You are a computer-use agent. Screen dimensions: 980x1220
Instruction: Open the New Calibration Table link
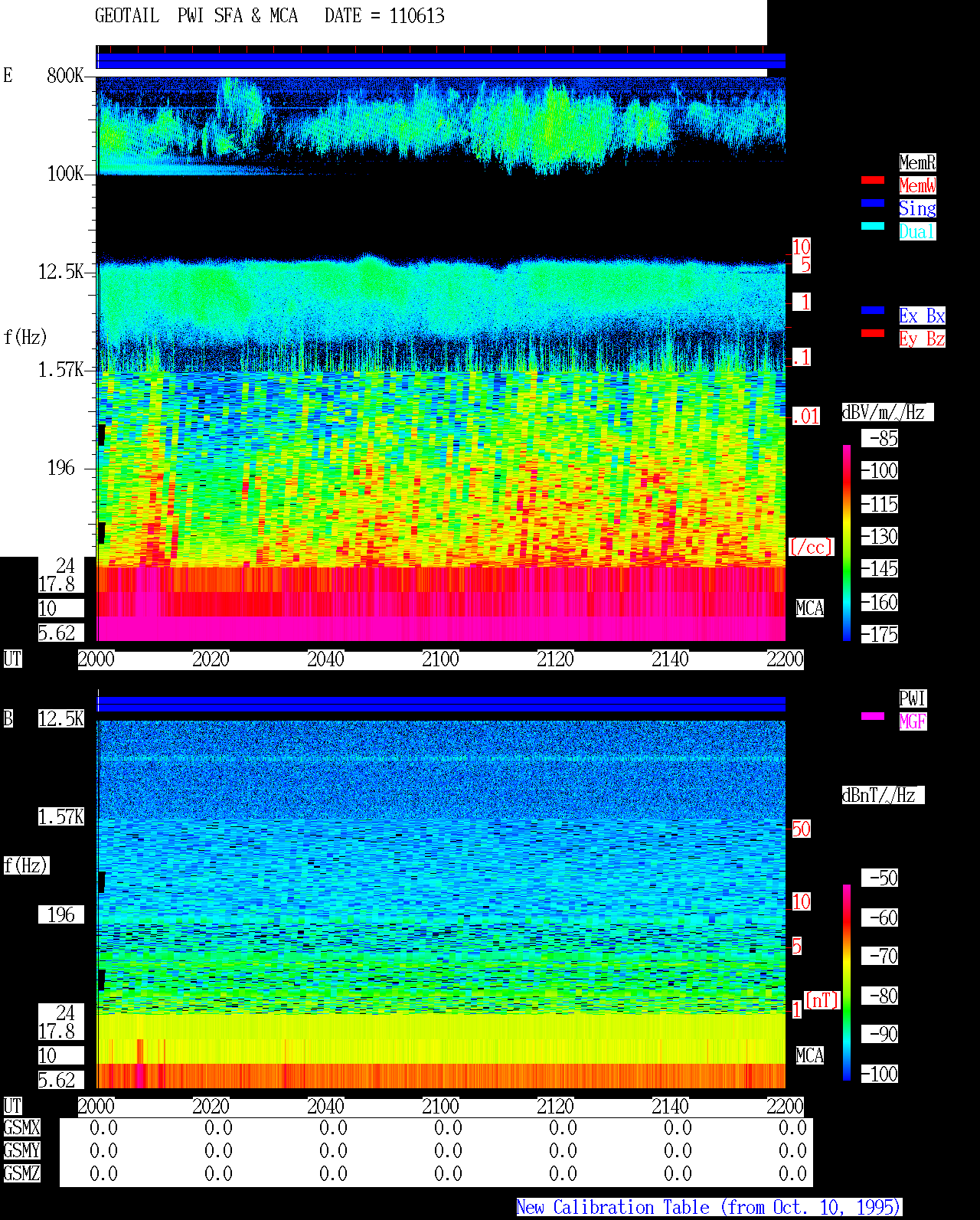[709, 1208]
